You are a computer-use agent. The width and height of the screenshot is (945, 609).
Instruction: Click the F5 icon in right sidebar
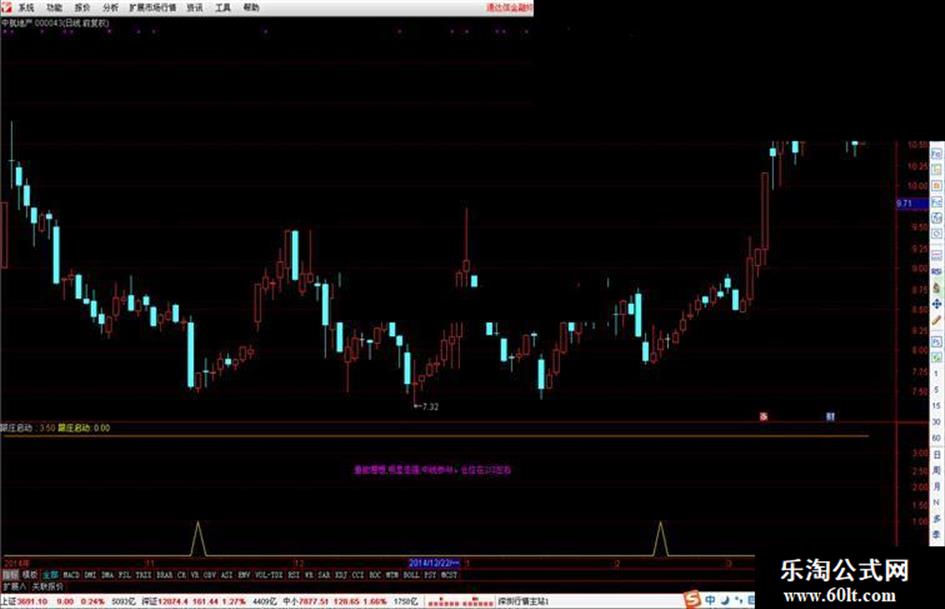[937, 342]
